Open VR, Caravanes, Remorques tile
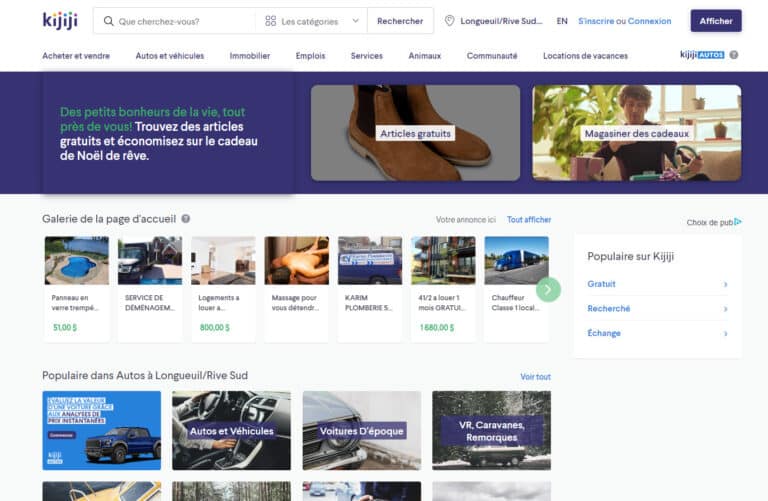768x501 pixels. click(x=491, y=430)
